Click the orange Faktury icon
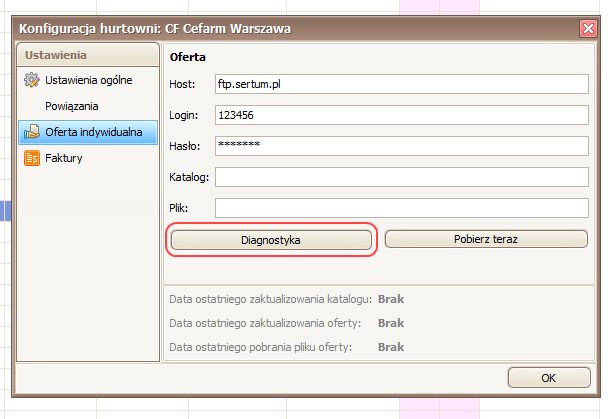This screenshot has height=419, width=613. 31,158
